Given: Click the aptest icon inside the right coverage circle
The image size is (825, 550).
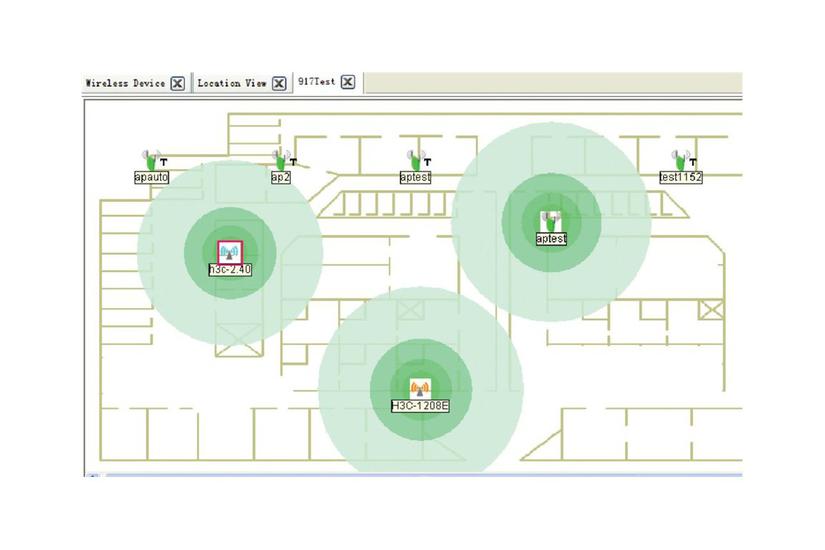Looking at the screenshot, I should (x=551, y=221).
